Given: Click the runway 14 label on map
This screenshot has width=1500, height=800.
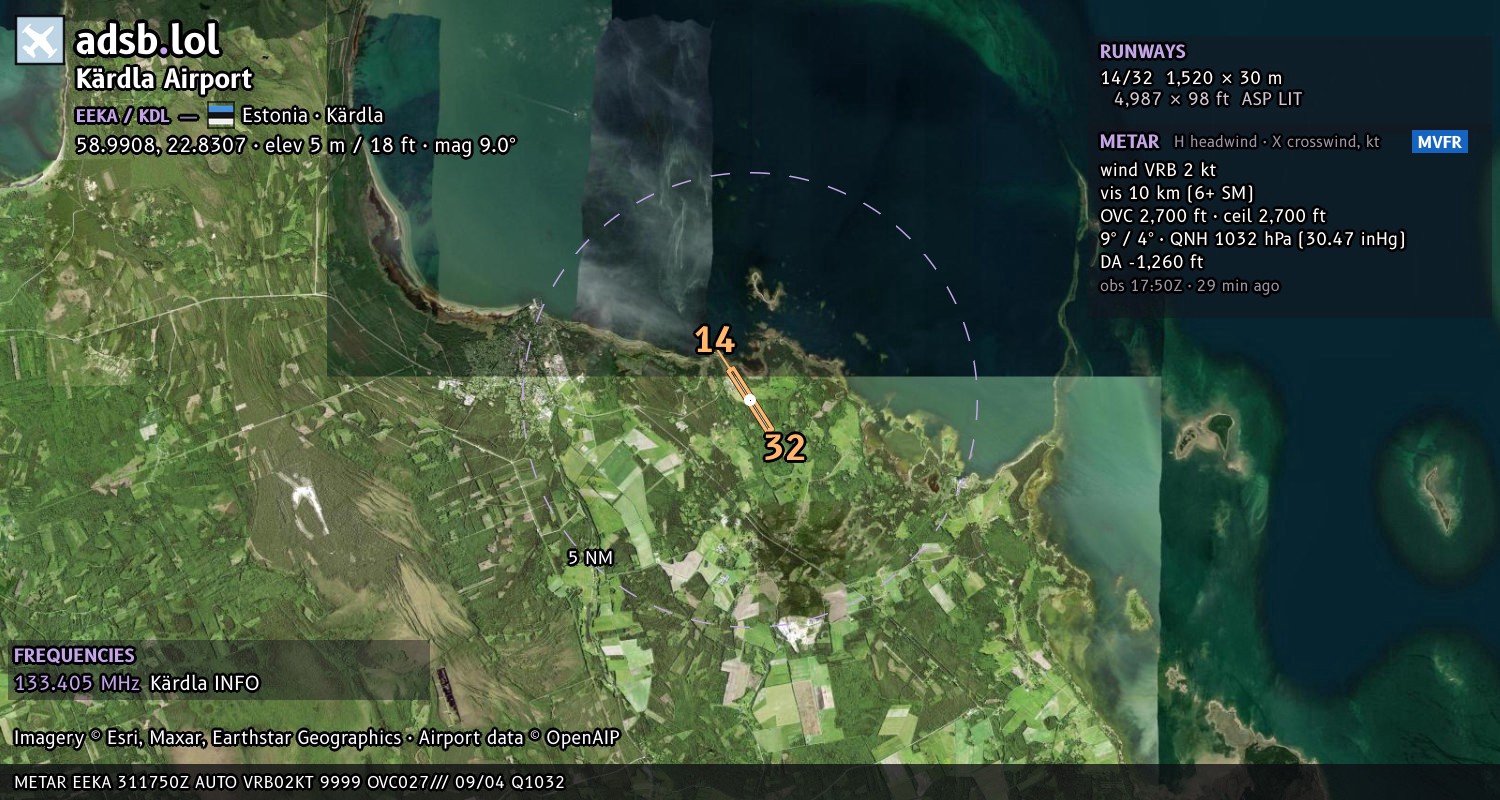Looking at the screenshot, I should (x=715, y=341).
